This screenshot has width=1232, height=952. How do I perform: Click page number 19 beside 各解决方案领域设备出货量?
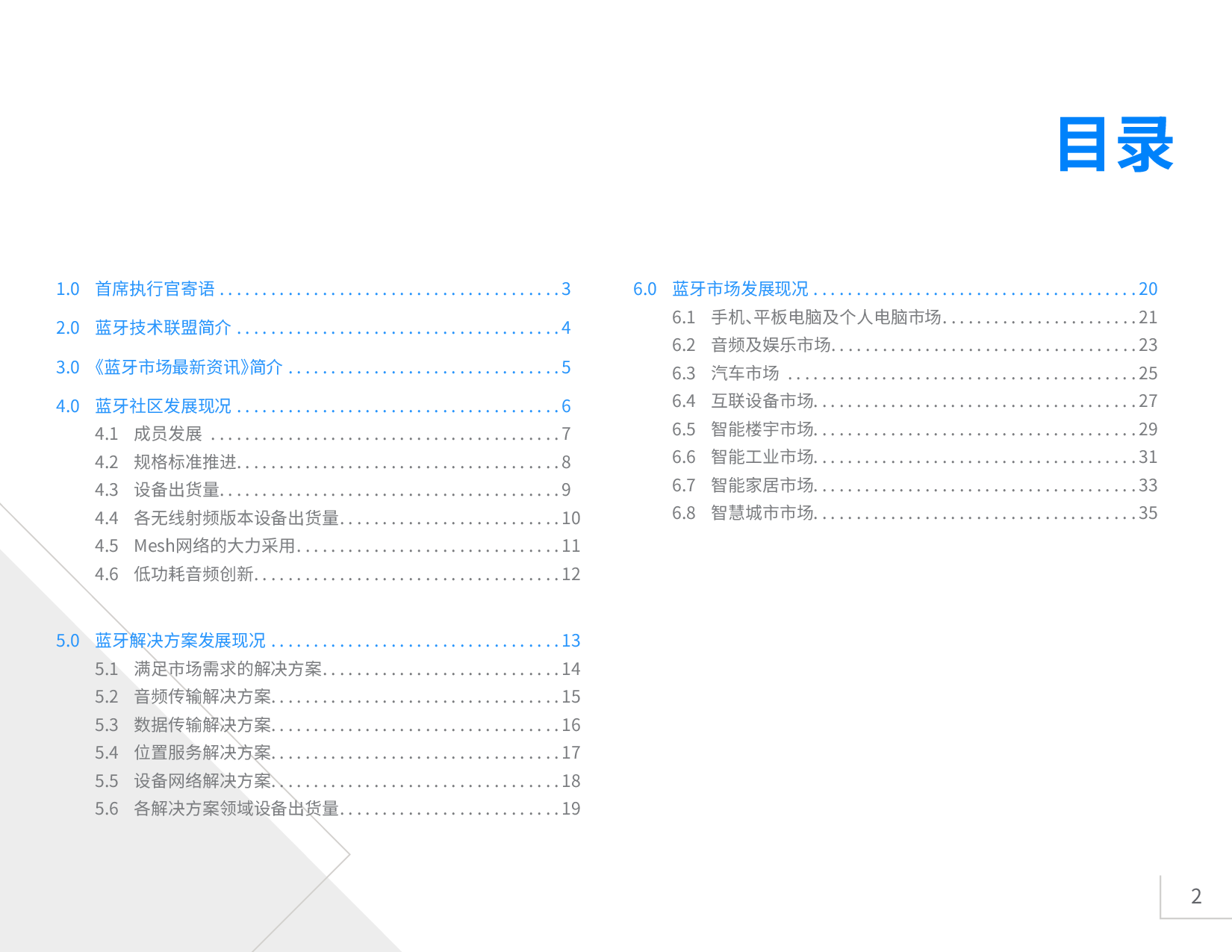[x=571, y=809]
